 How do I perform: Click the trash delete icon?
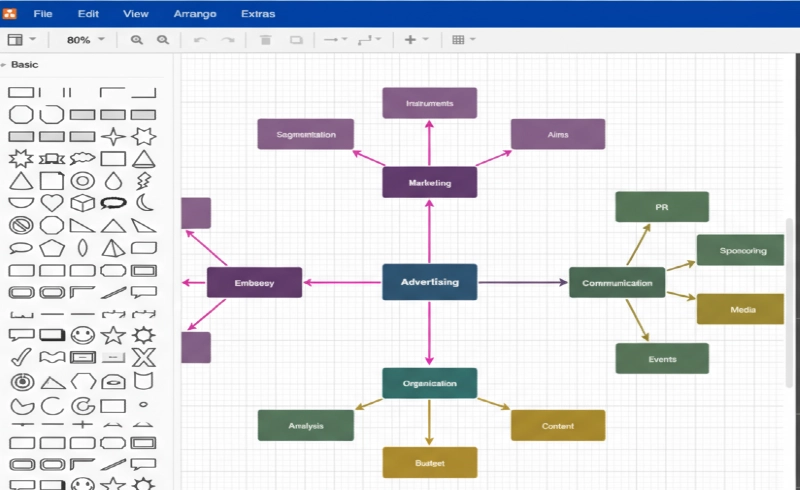coord(265,40)
